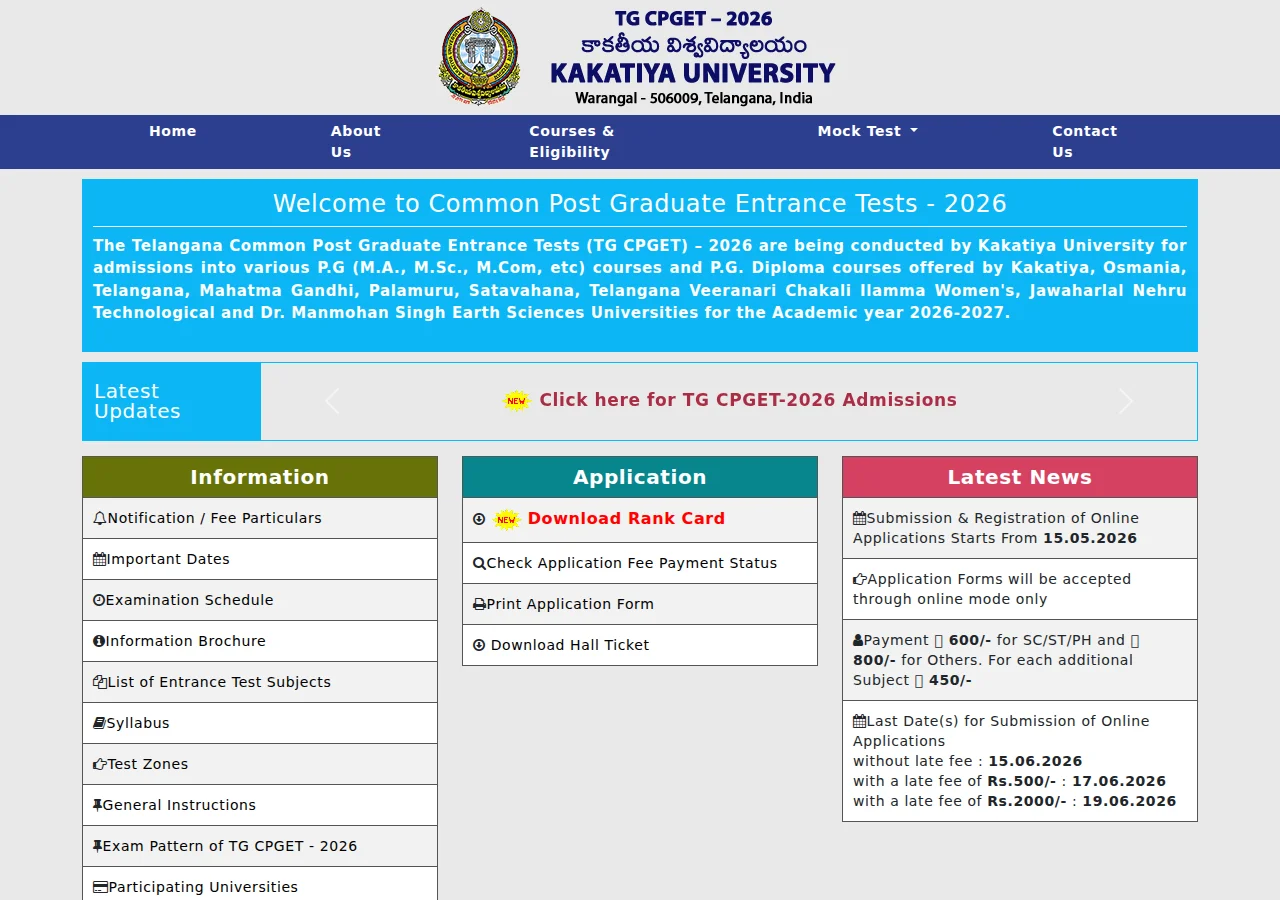The image size is (1280, 900).
Task: Click the info icon beside Information Brochure
Action: coord(99,641)
